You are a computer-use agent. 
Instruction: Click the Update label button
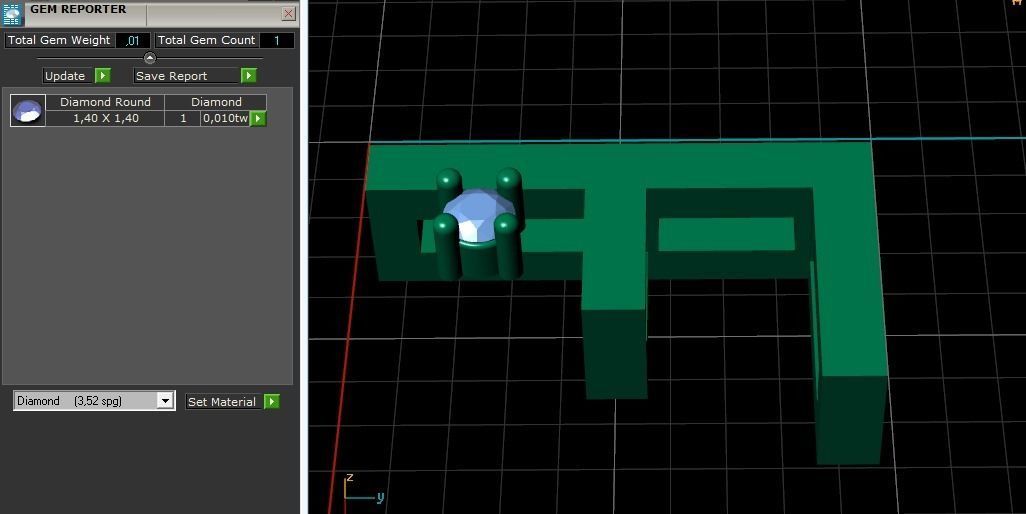[68, 76]
